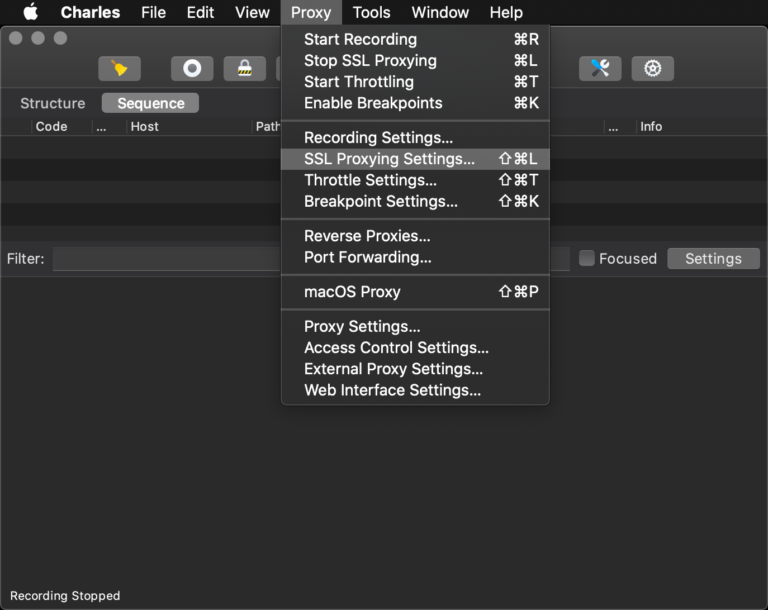Open Breakpoint Settings...

(x=415, y=201)
